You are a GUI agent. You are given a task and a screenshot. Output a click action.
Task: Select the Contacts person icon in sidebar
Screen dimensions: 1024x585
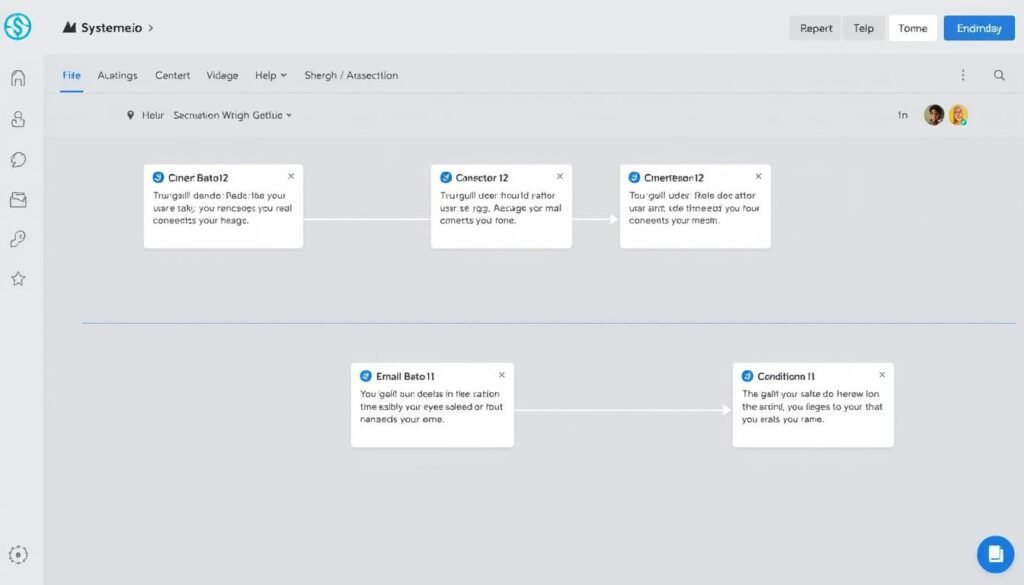point(18,119)
